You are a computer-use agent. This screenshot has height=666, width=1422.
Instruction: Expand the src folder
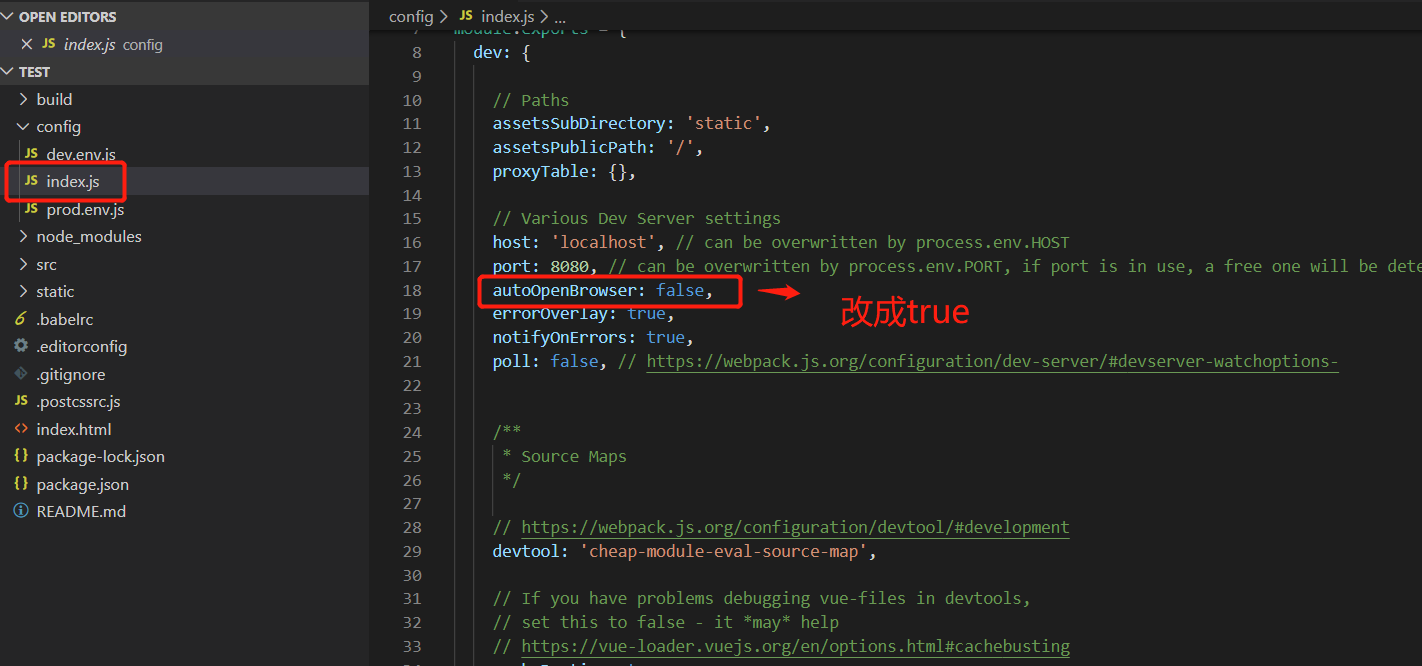(x=47, y=265)
